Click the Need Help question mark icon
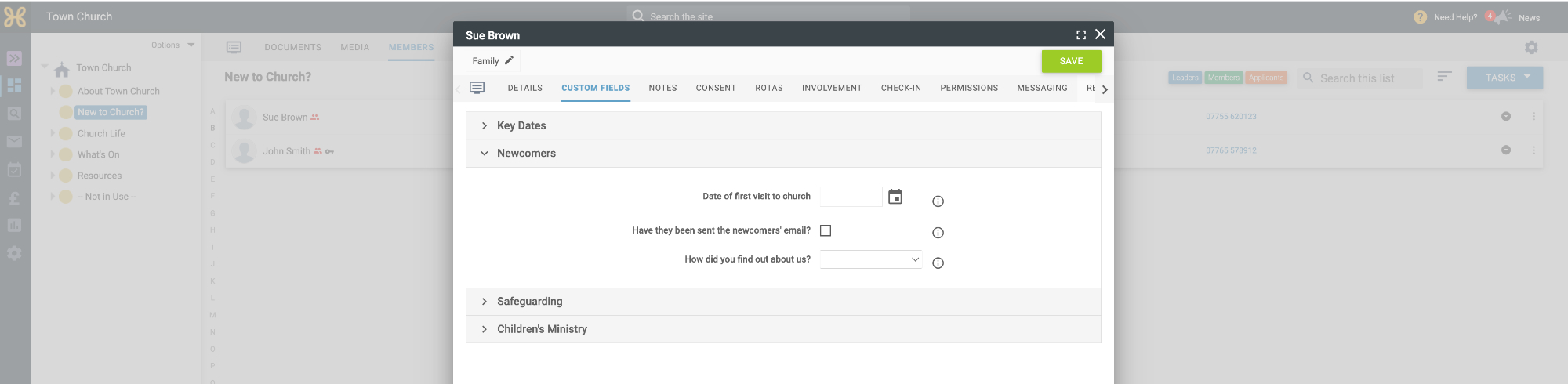This screenshot has height=384, width=1568. point(1420,17)
